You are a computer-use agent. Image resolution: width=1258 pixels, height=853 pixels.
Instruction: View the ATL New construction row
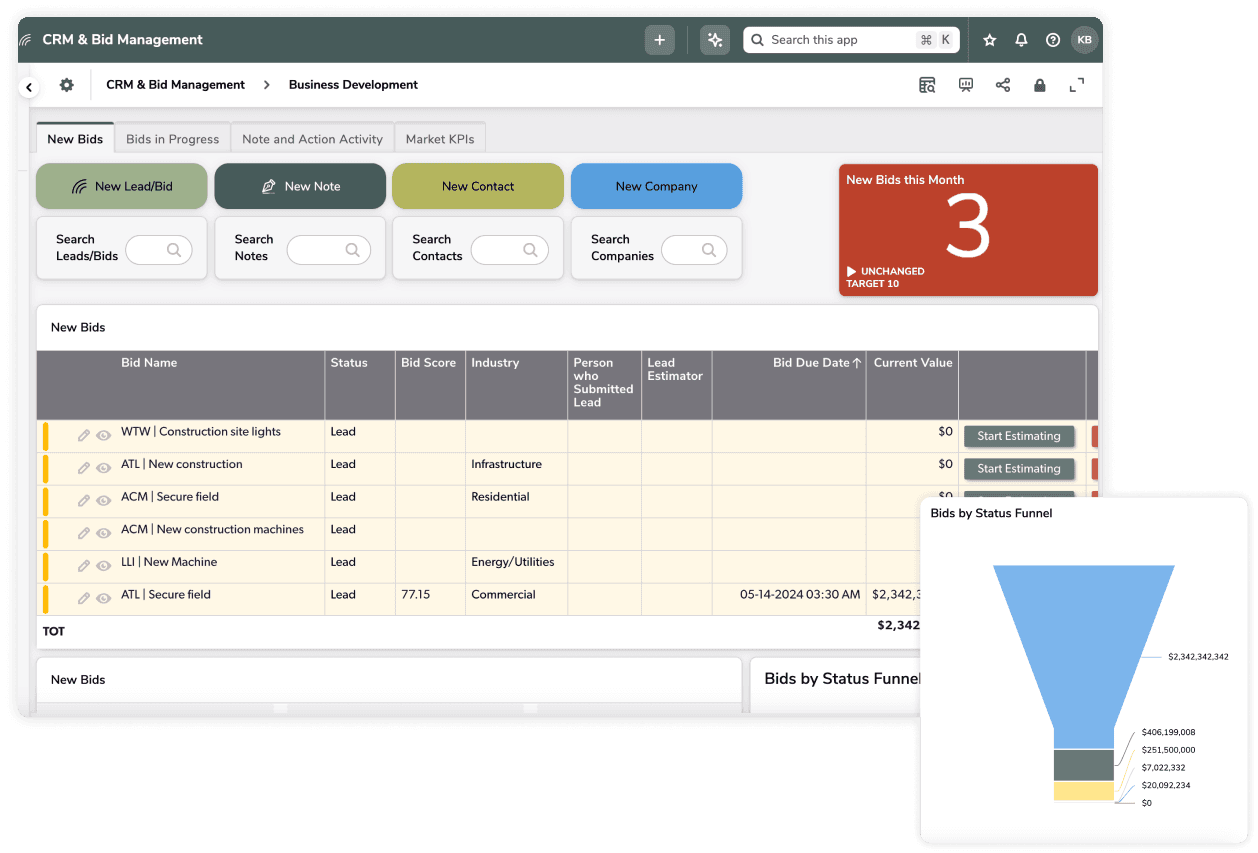[x=103, y=468]
